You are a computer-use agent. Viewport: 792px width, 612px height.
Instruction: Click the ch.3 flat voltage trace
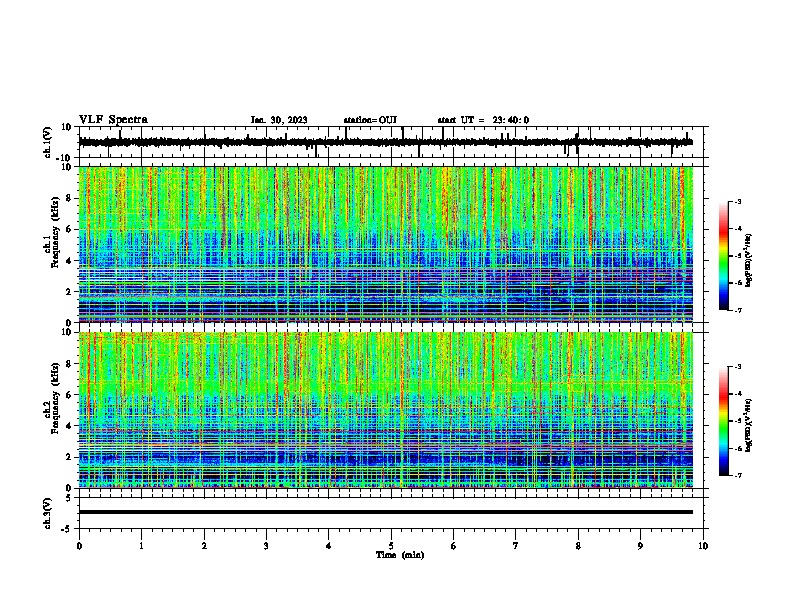385,512
